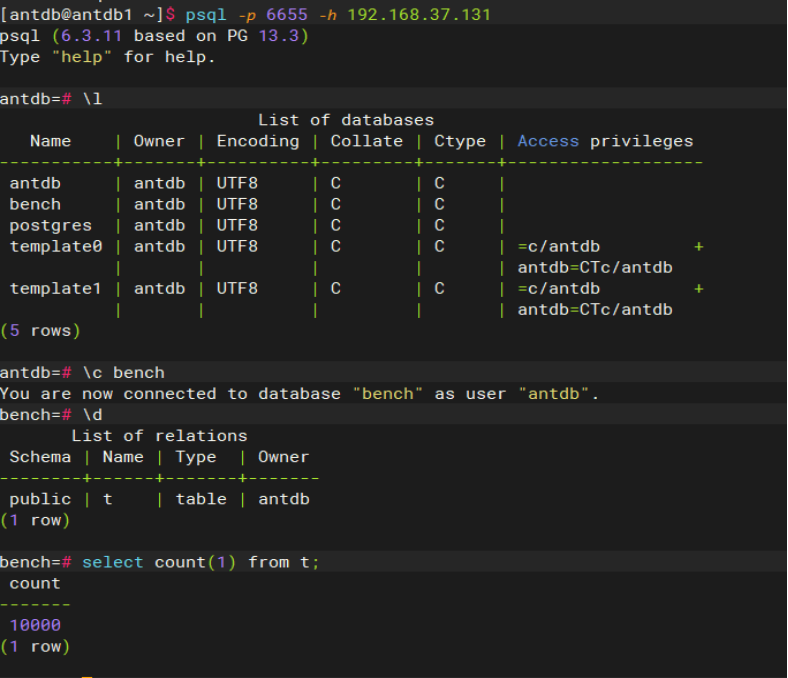Click the count result 10000
Screen dimensions: 788x678
click(35, 625)
